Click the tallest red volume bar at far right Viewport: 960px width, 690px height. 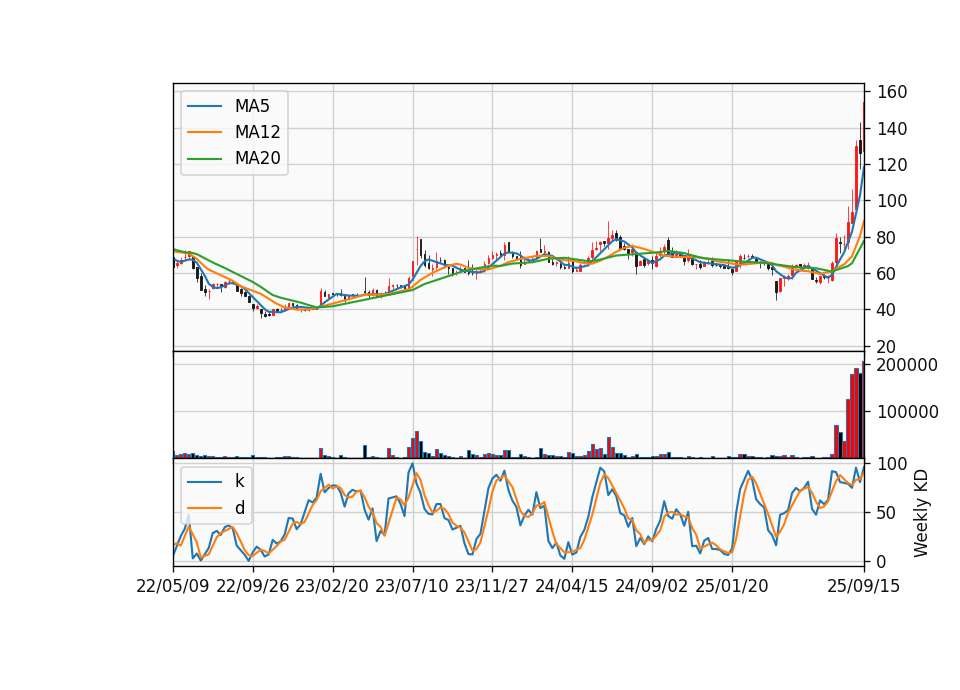tap(863, 410)
